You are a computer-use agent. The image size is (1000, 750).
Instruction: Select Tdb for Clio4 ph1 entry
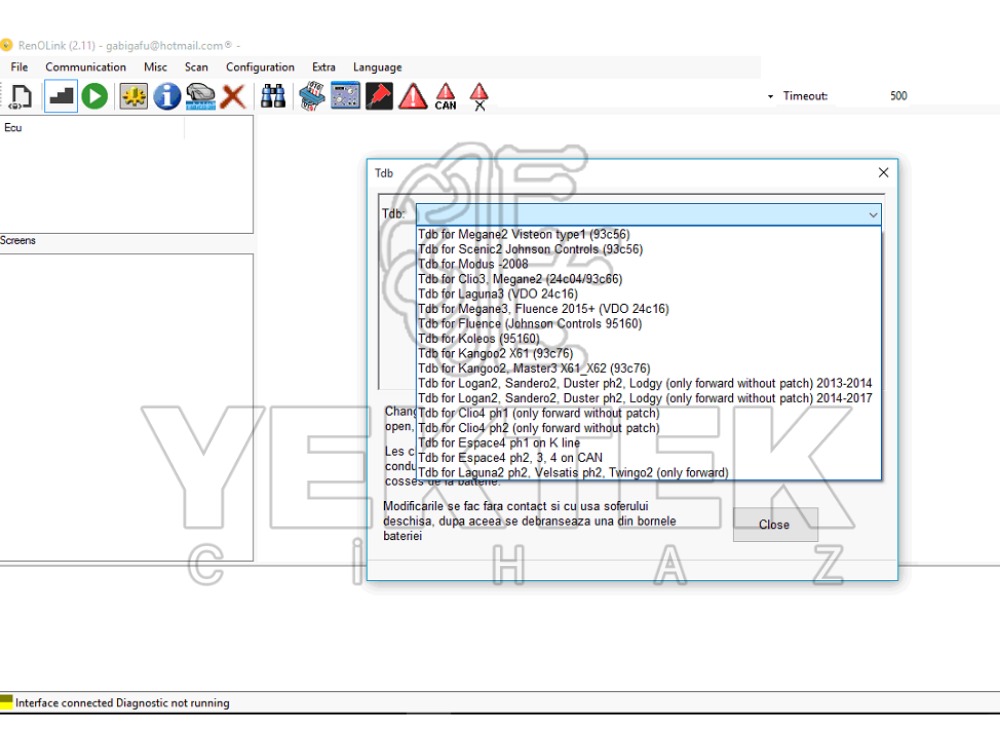point(649,413)
